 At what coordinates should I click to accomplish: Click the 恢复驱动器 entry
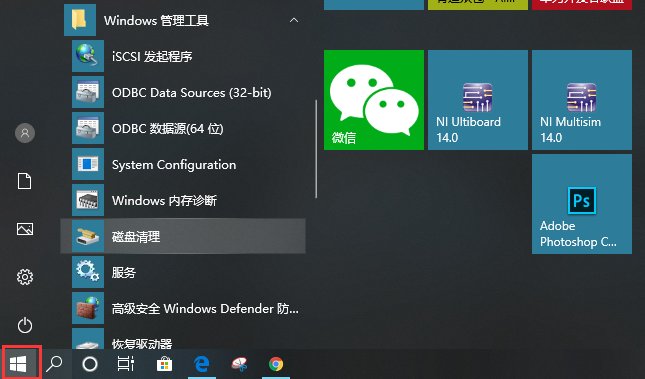[x=184, y=339]
